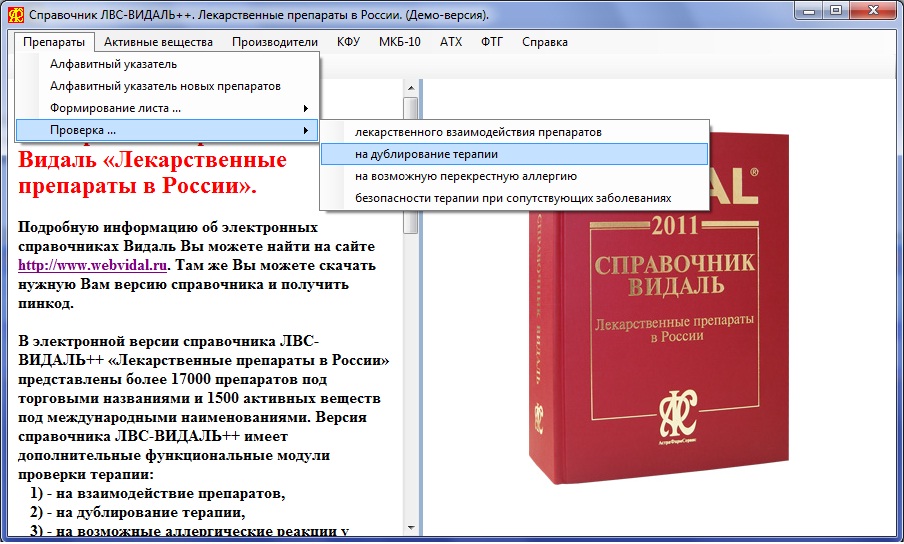The image size is (904, 544).
Task: Click the application icon in title bar
Action: coord(16,14)
